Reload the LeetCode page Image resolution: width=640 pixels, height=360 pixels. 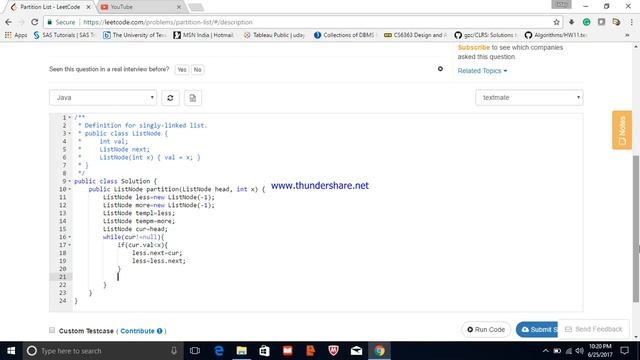pyautogui.click(x=35, y=22)
